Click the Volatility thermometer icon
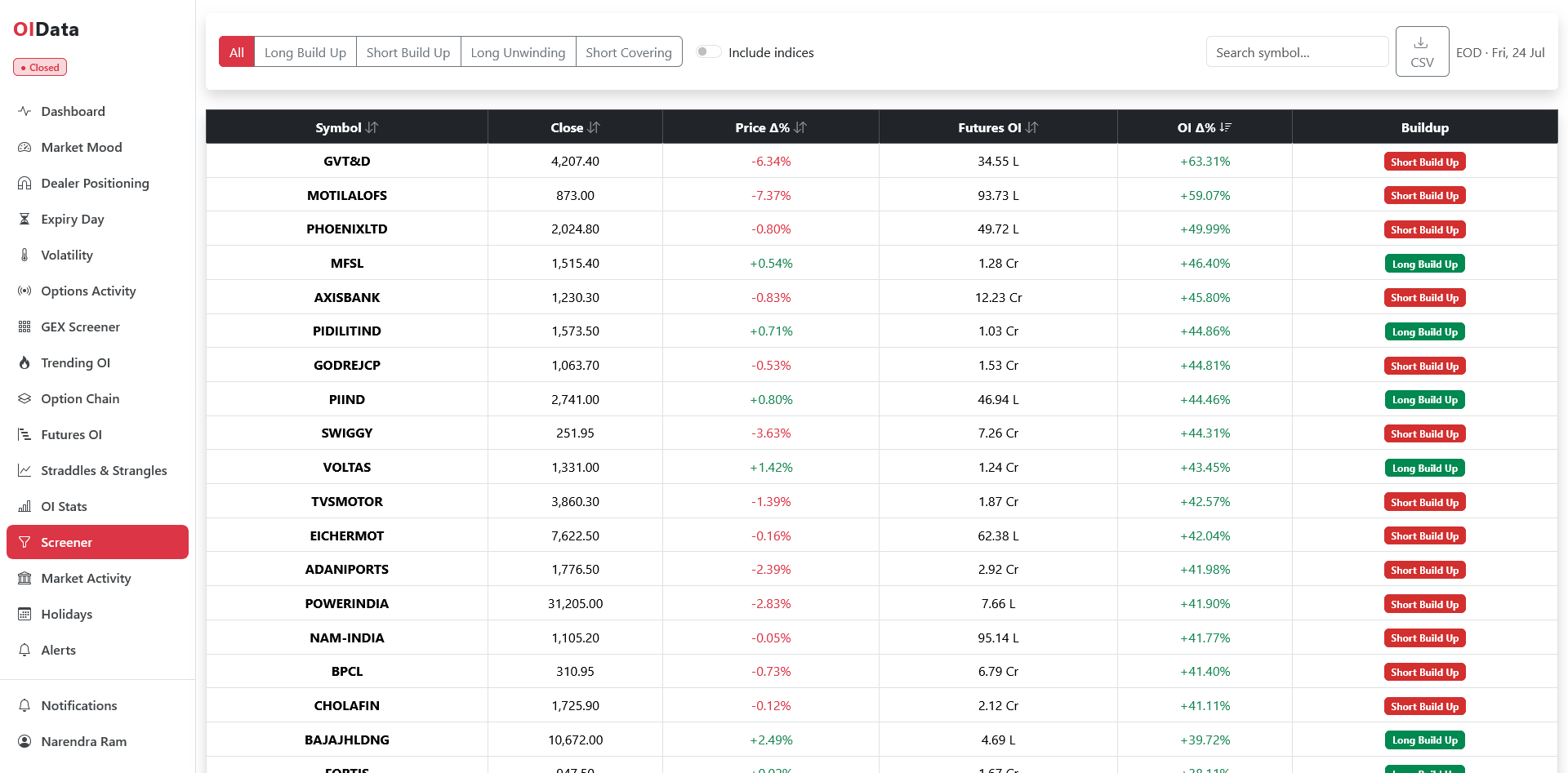Viewport: 1568px width, 773px height. pos(24,255)
